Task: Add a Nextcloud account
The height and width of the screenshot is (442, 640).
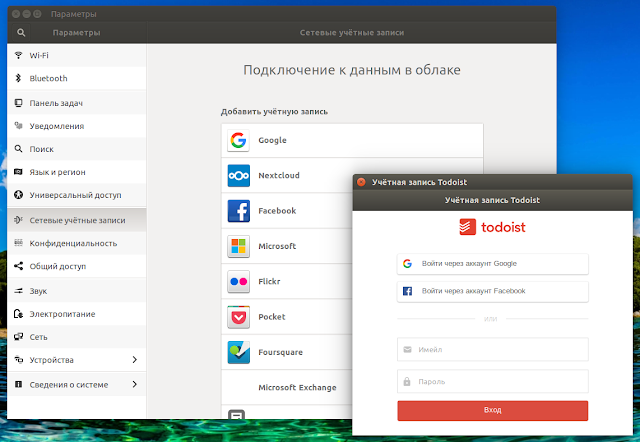Action: tap(287, 175)
